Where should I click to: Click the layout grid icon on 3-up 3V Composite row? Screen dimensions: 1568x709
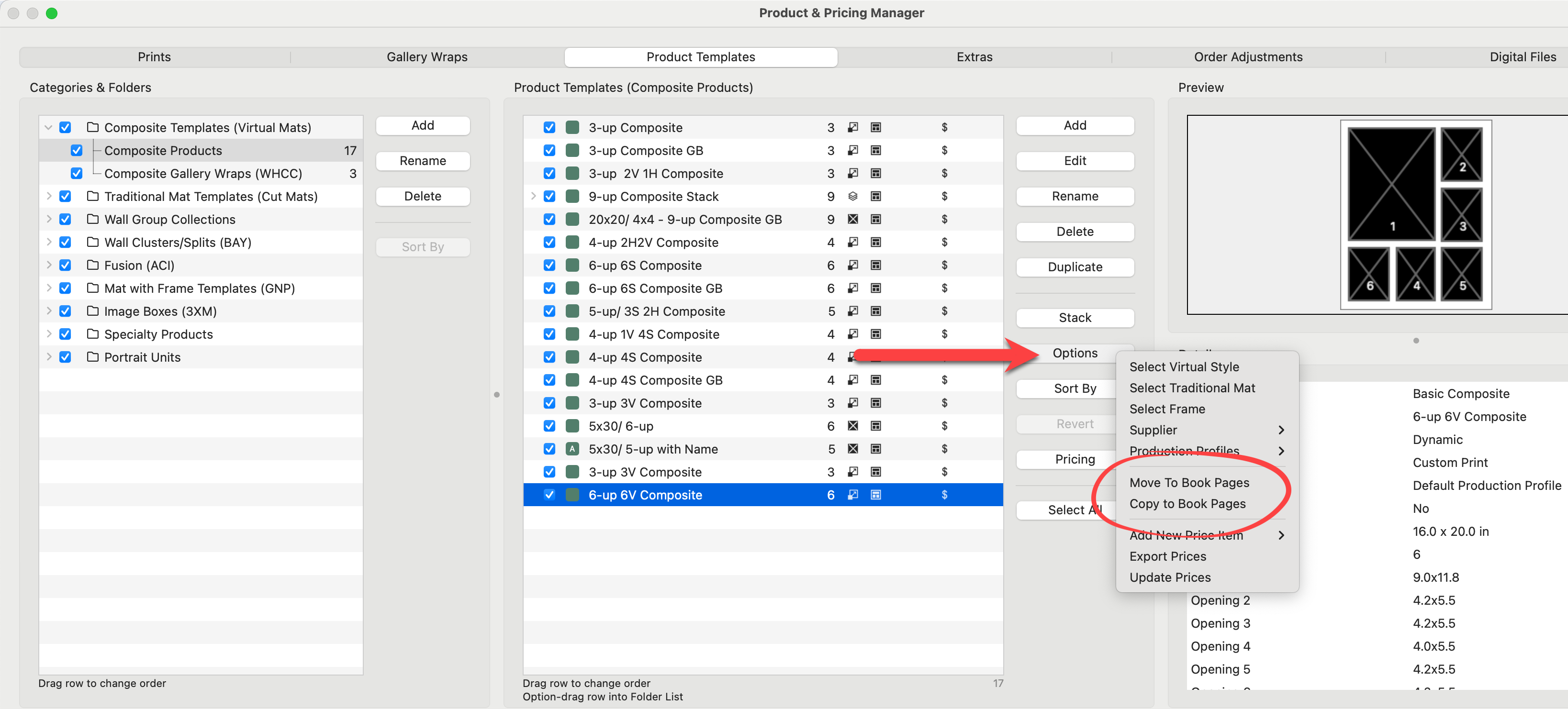[x=875, y=403]
